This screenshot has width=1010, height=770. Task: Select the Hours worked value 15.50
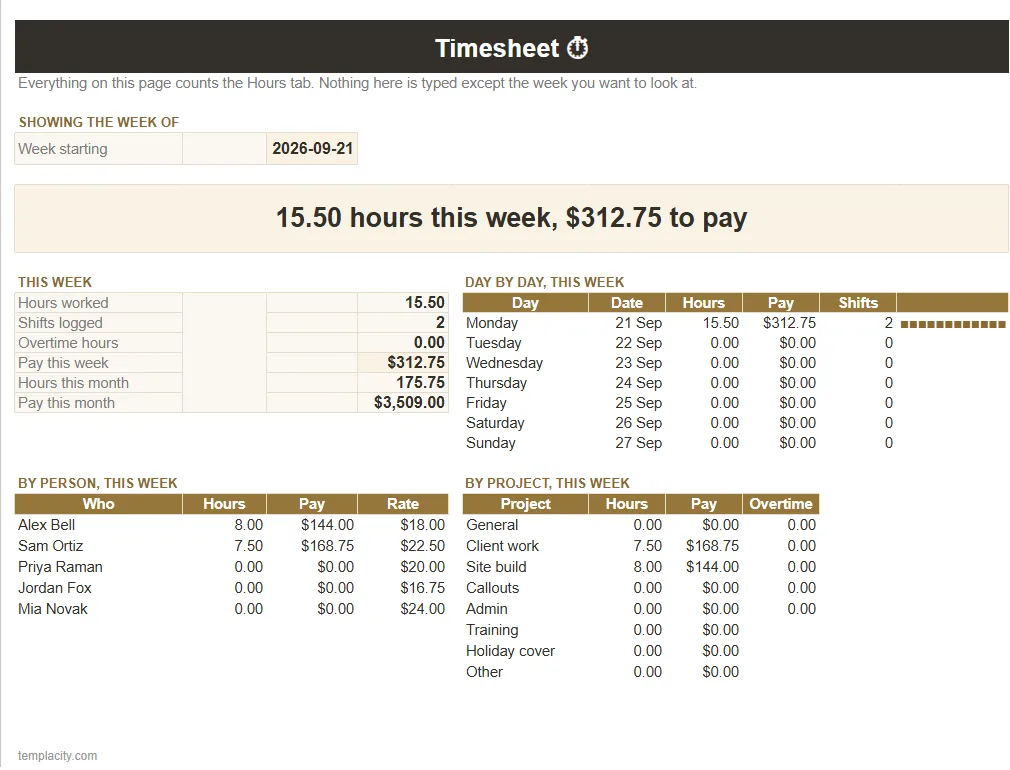(424, 302)
